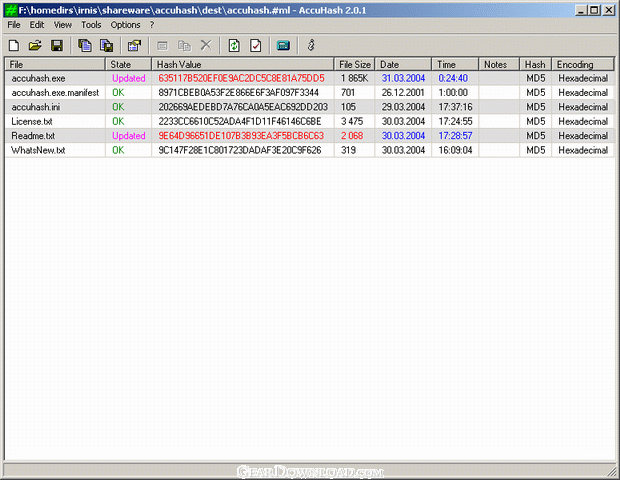Click Hexadecimal in the accuhash.ini row
The height and width of the screenshot is (480, 620).
coord(583,107)
